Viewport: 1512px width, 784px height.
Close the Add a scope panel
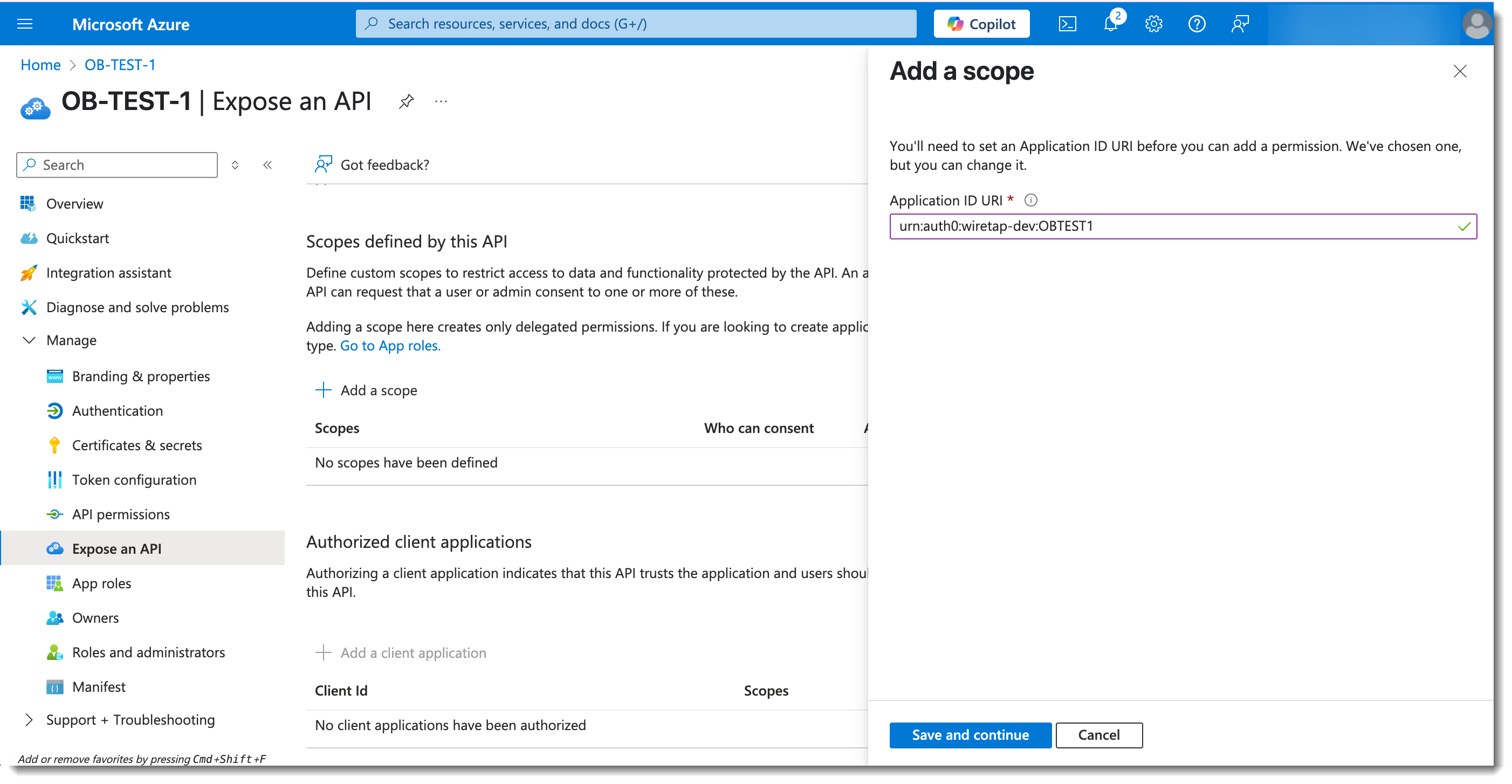click(1460, 72)
